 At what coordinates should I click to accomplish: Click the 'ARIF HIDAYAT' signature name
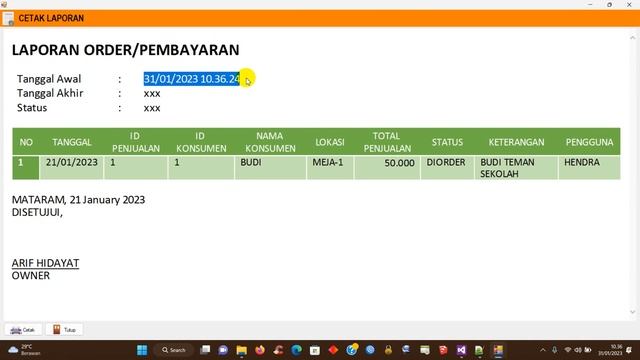(x=45, y=263)
